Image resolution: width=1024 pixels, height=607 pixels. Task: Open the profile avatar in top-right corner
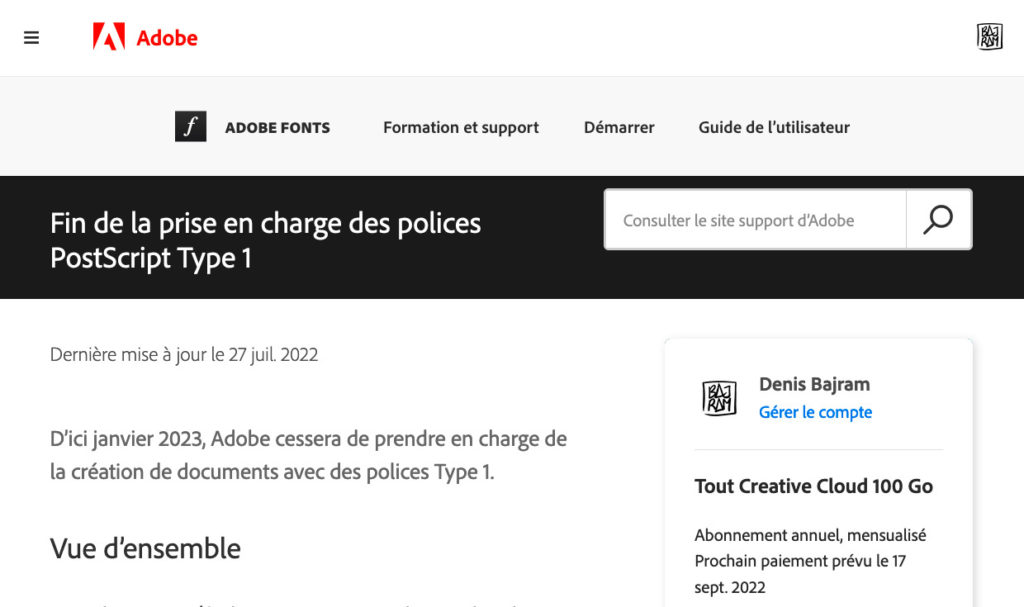pyautogui.click(x=989, y=37)
